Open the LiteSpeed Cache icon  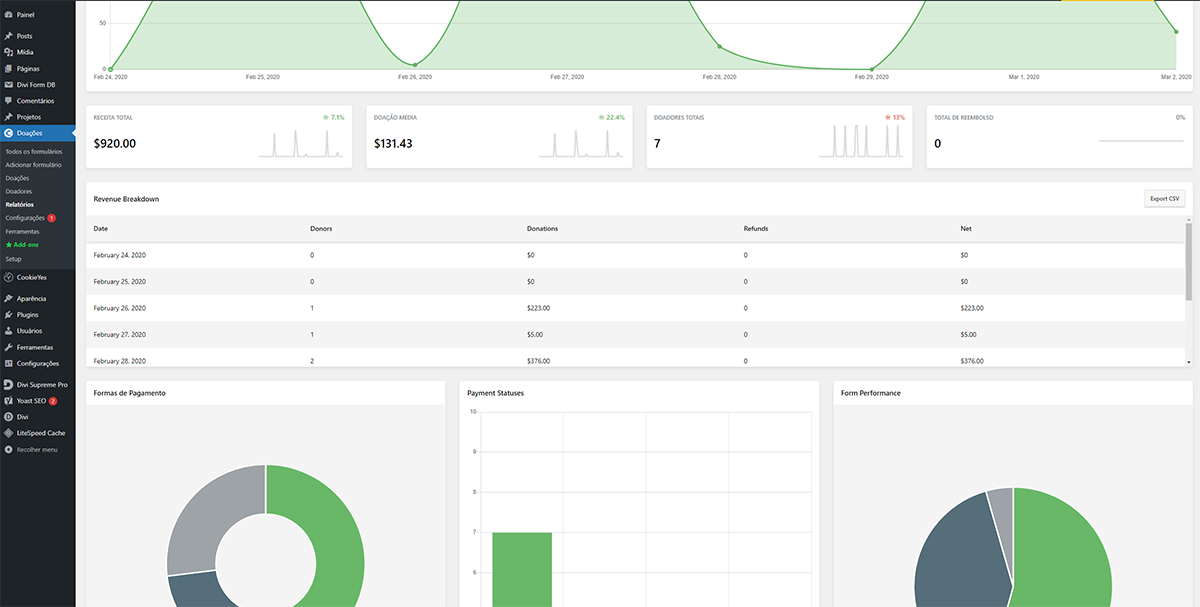(8, 433)
